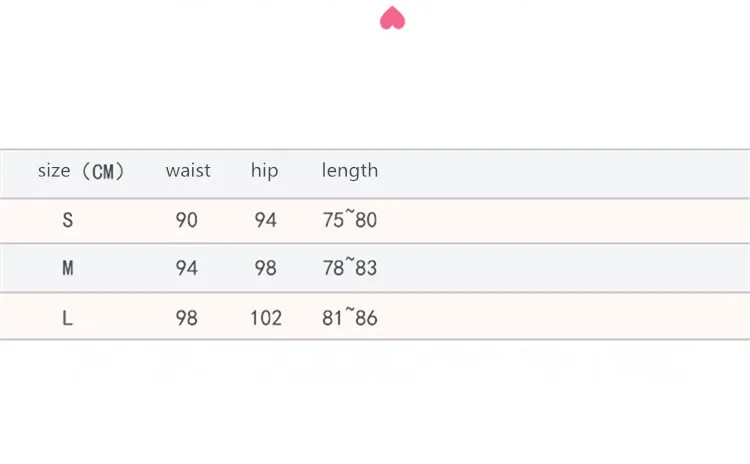Select the M size row label
Viewport: 750px width, 464px height.
[x=68, y=268]
